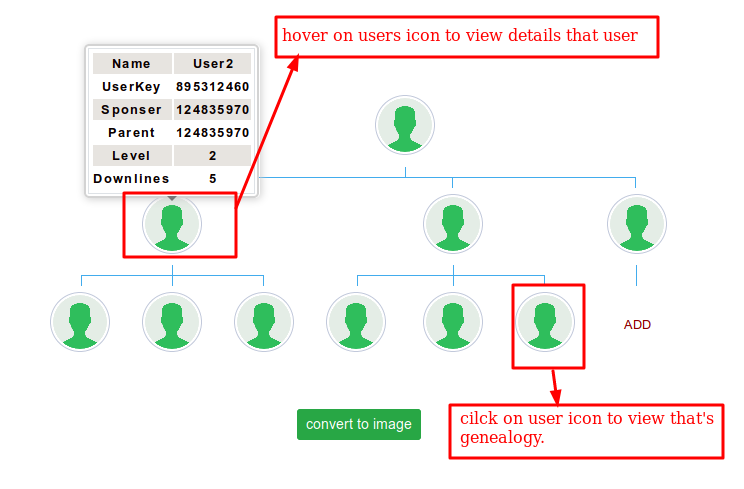This screenshot has width=744, height=489.
Task: Select the red-outlined user icon below the tooltip
Action: (x=172, y=224)
